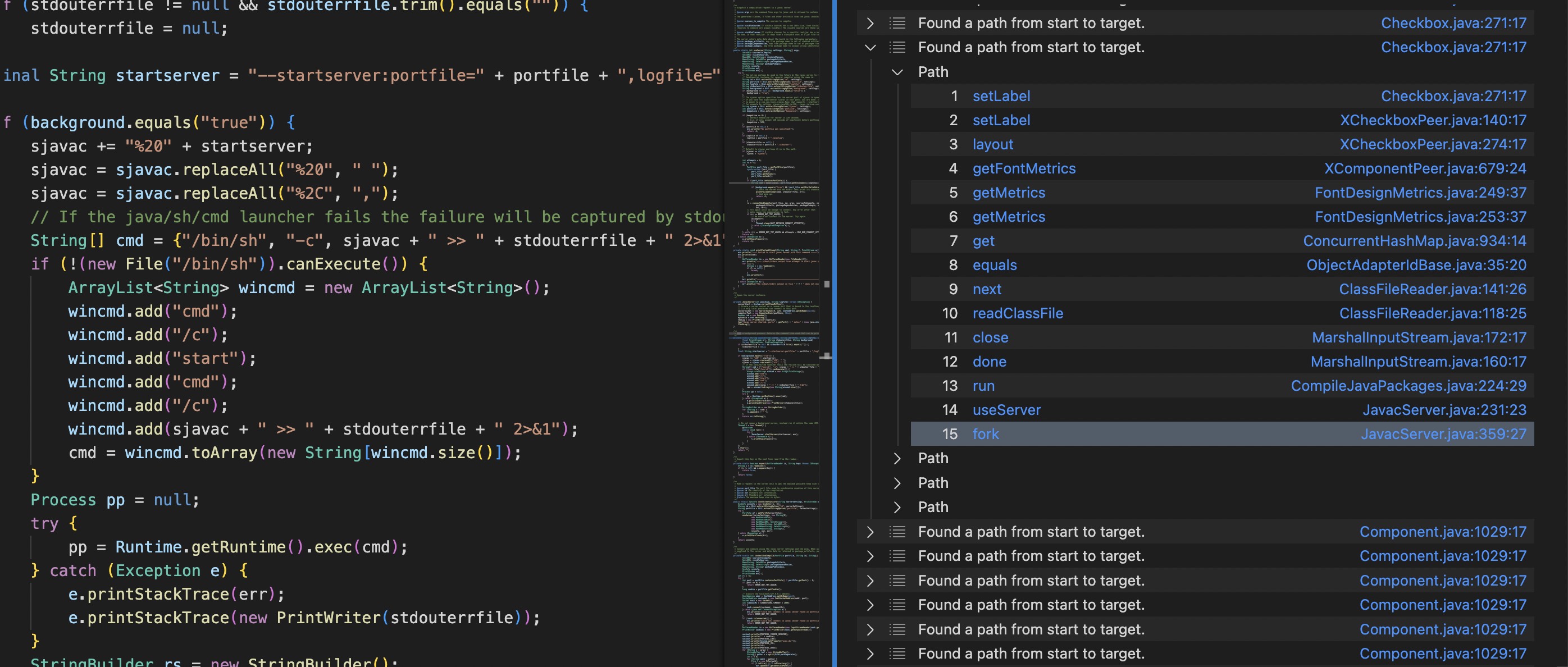Expand the bottommost Component.java:1029:17 result
The height and width of the screenshot is (667, 1568).
[x=870, y=654]
